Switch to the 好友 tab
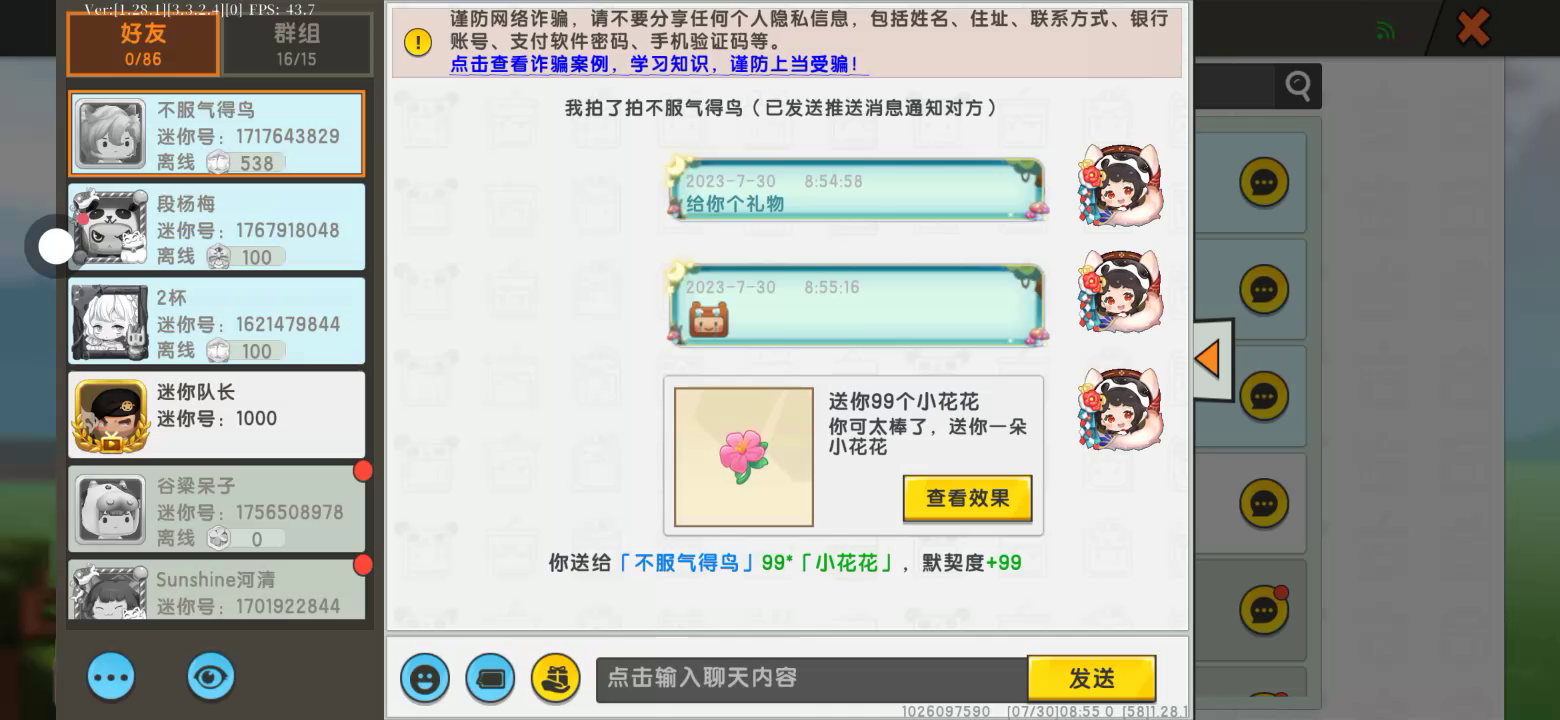 click(x=143, y=44)
